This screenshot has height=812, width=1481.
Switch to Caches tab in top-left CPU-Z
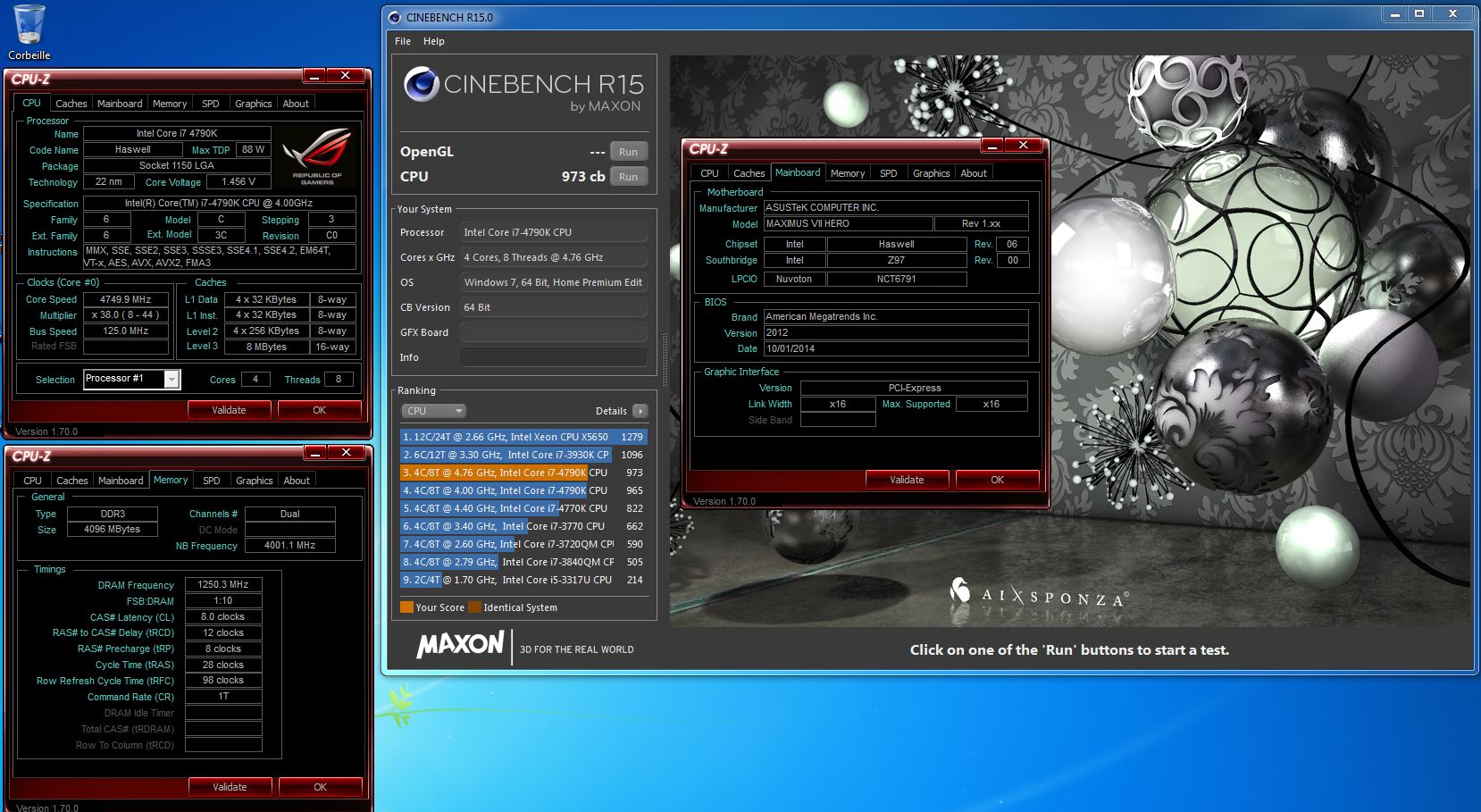click(x=71, y=104)
